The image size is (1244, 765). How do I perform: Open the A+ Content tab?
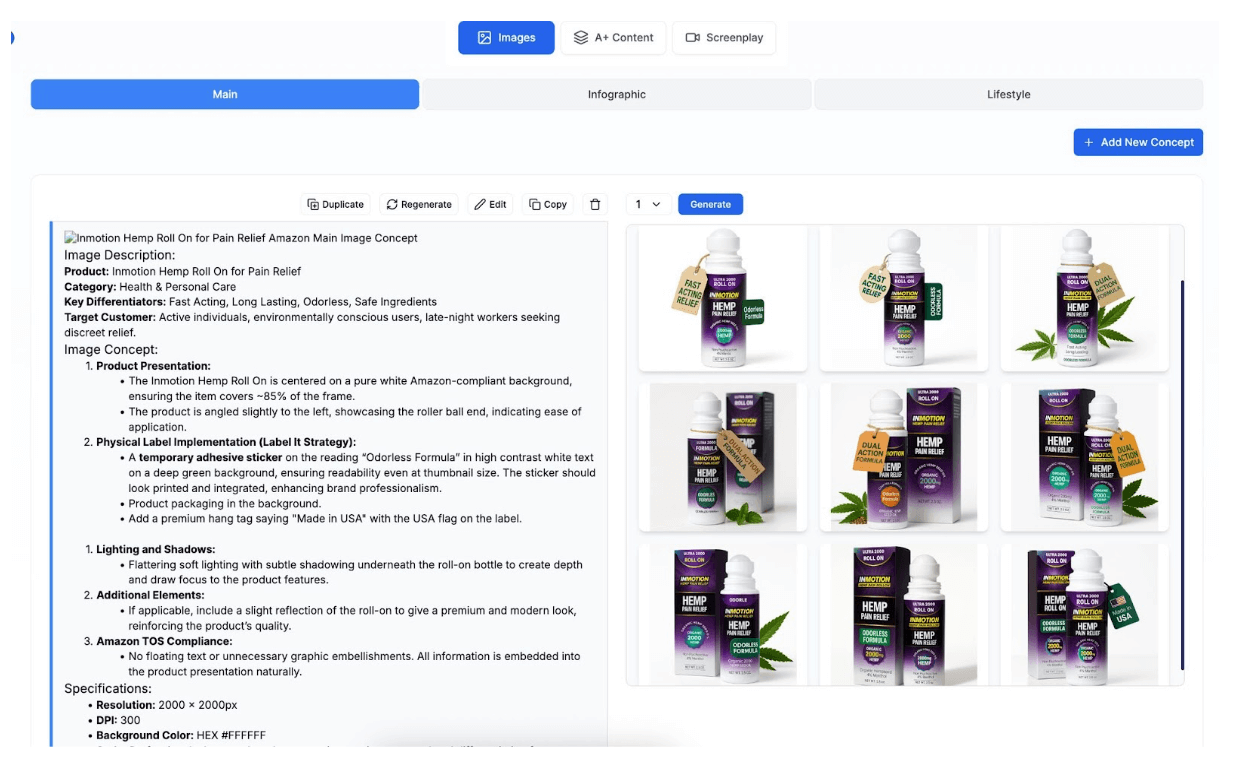click(613, 38)
